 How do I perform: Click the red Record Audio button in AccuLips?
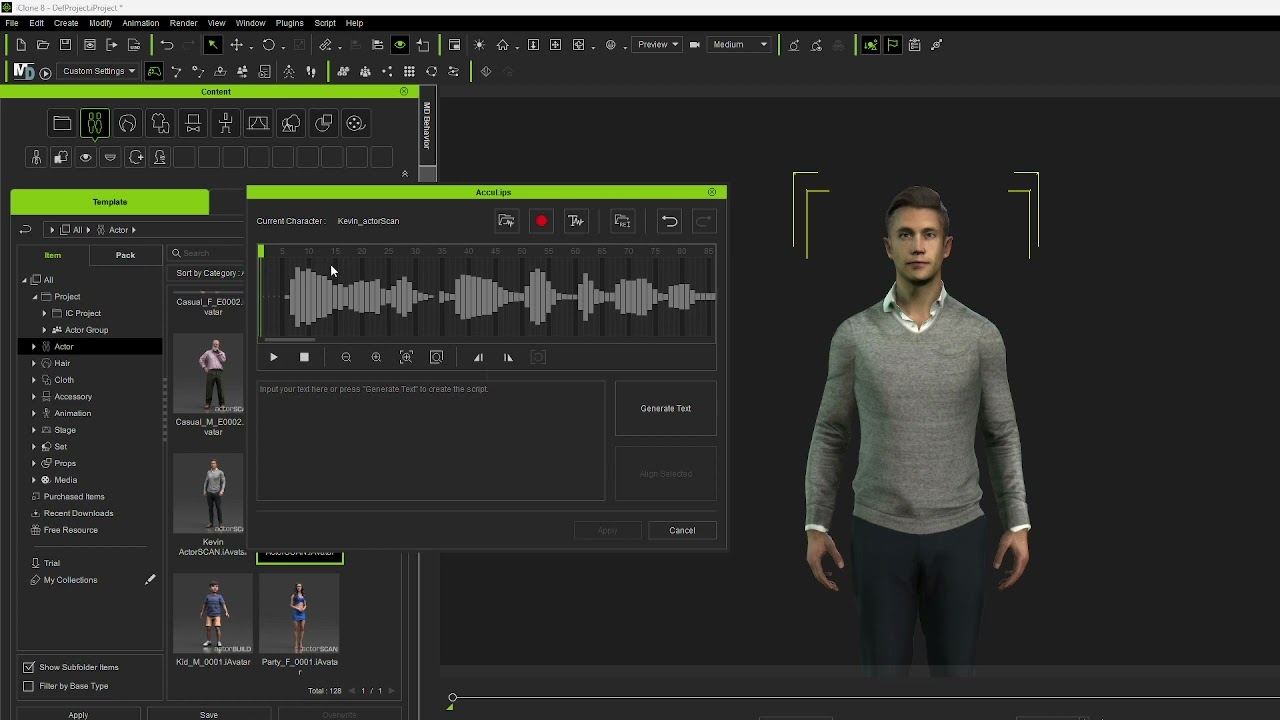(541, 221)
